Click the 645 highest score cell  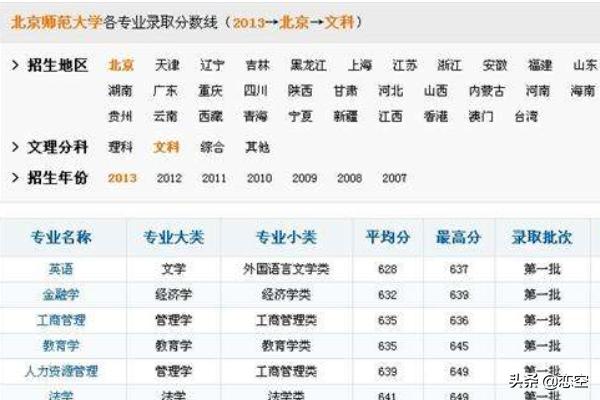pyautogui.click(x=459, y=346)
